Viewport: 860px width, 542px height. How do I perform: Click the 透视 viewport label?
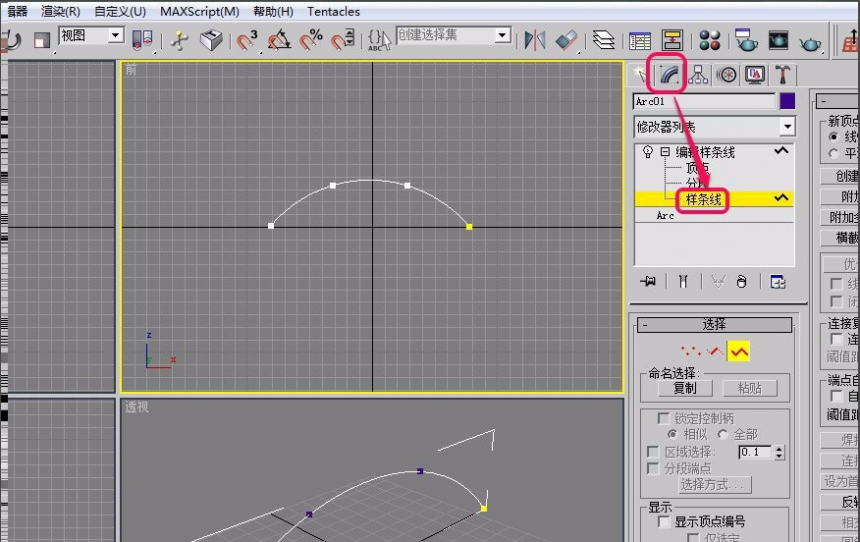(x=136, y=407)
